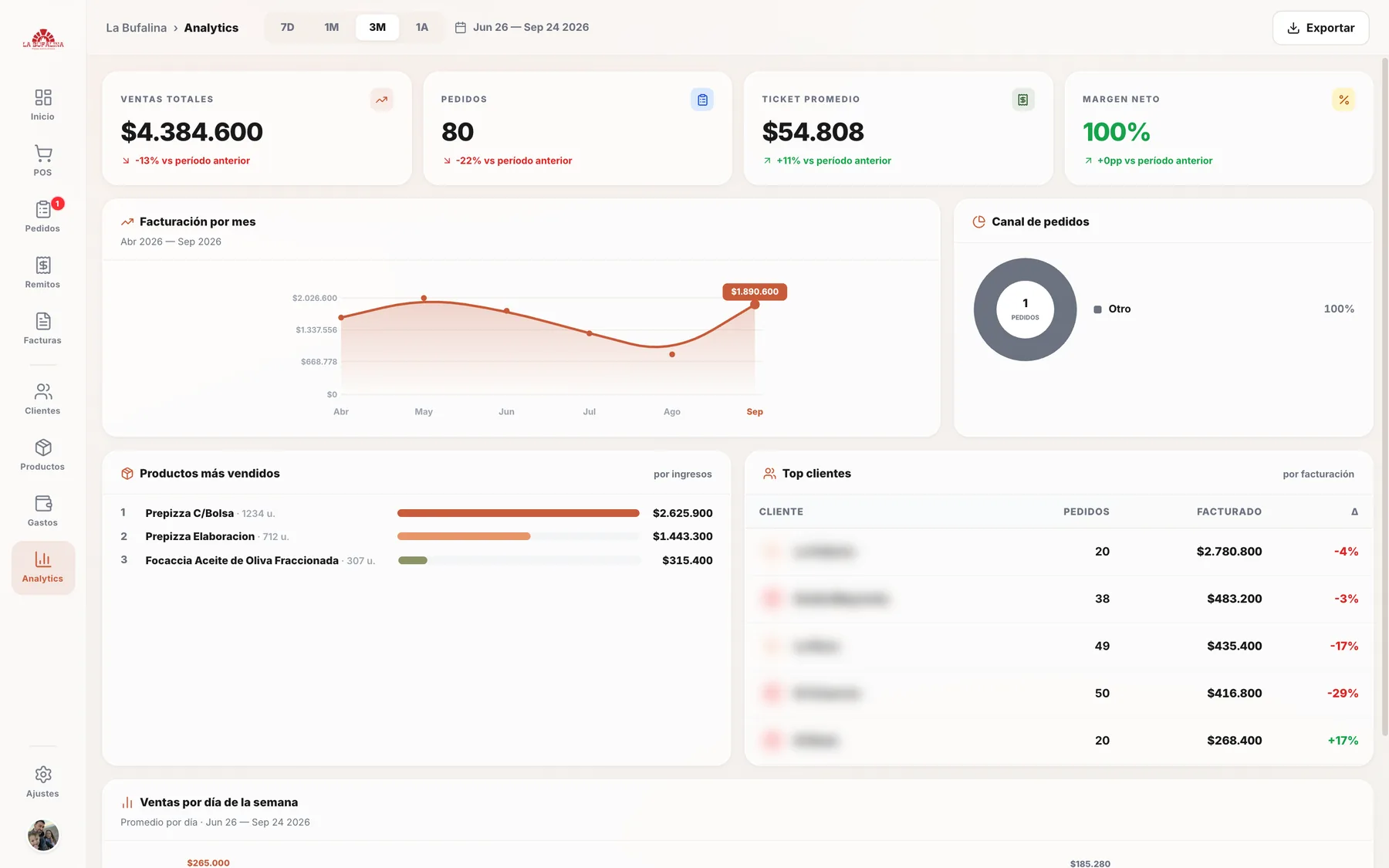1389x868 pixels.
Task: Open Ajustes settings gear
Action: coord(43,774)
